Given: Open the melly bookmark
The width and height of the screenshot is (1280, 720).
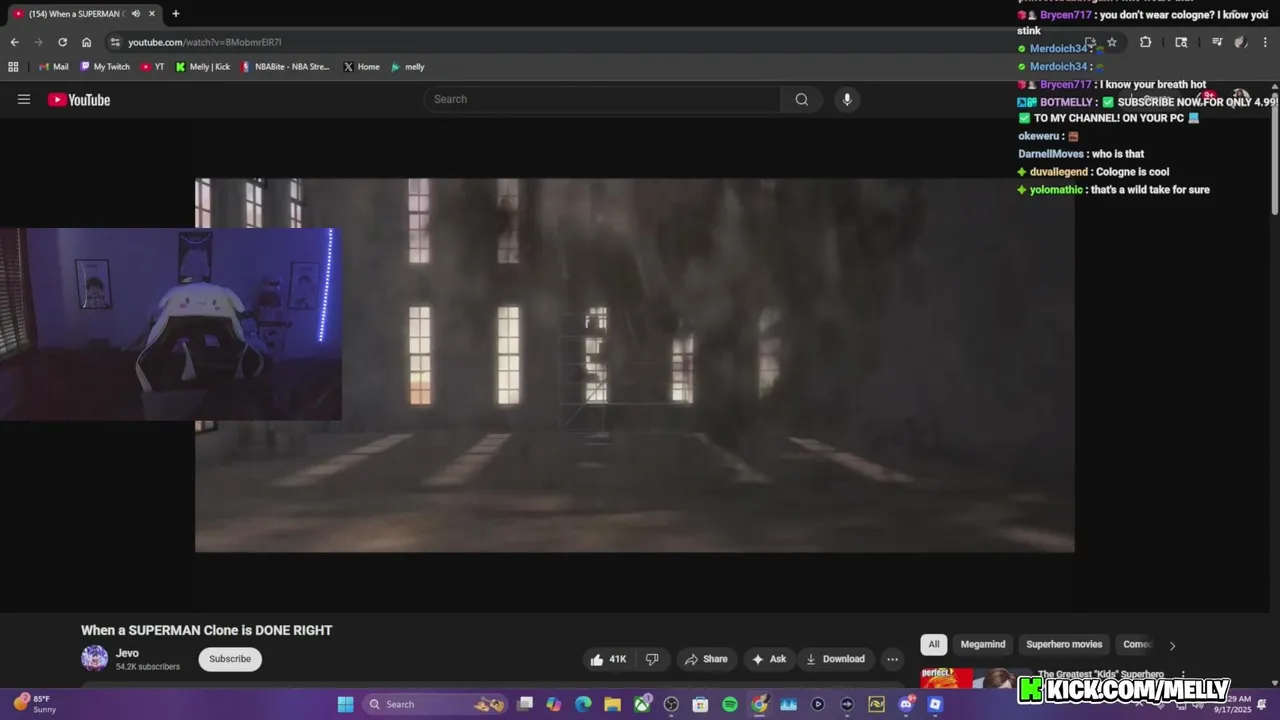Looking at the screenshot, I should pos(408,67).
